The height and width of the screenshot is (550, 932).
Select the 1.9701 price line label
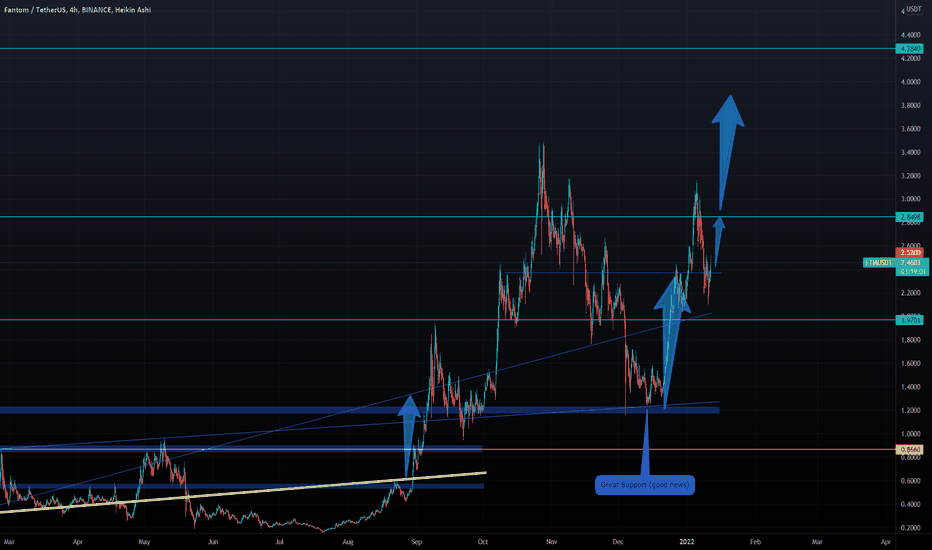point(911,320)
